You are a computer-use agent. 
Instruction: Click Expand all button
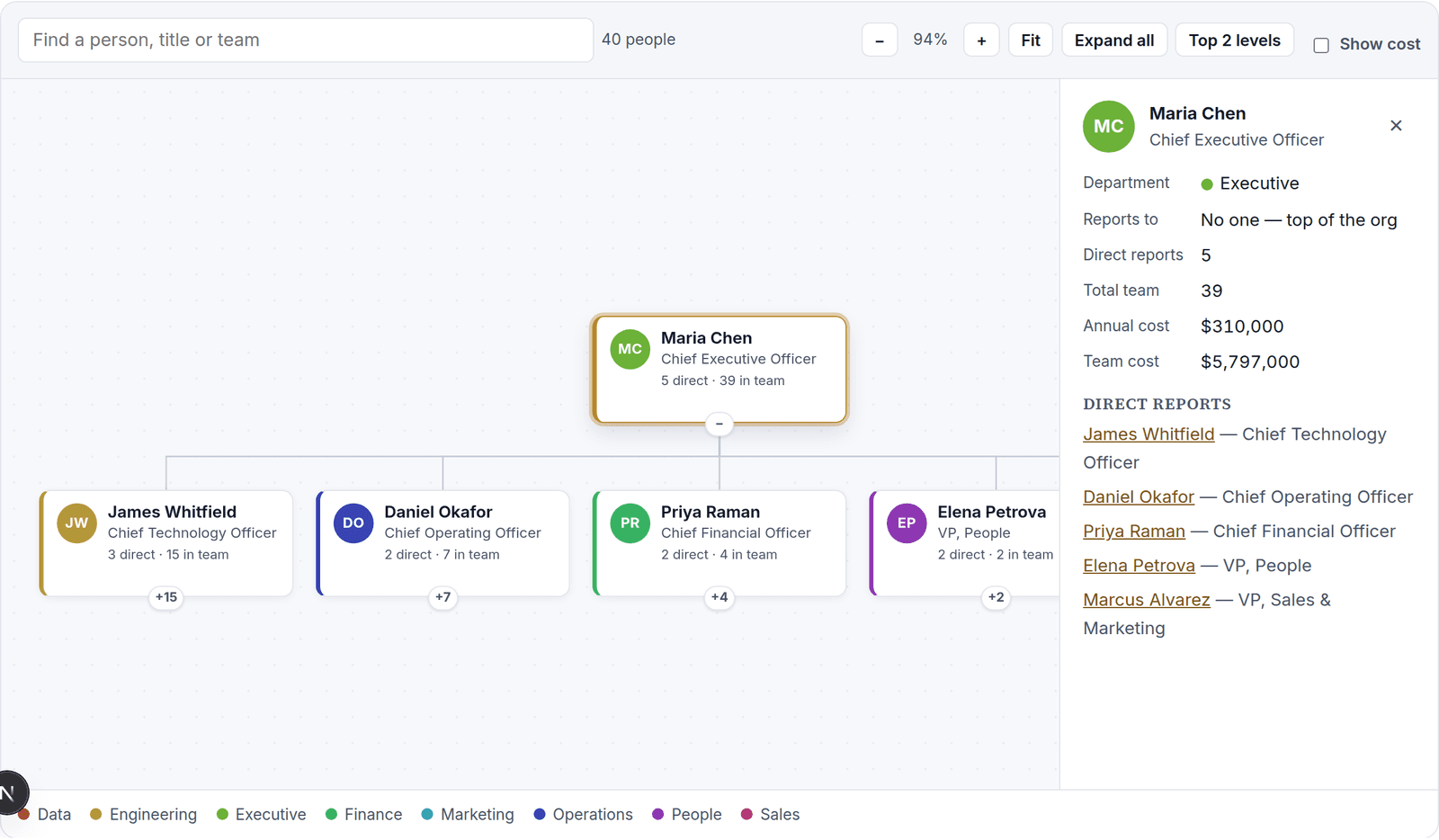[1114, 40]
